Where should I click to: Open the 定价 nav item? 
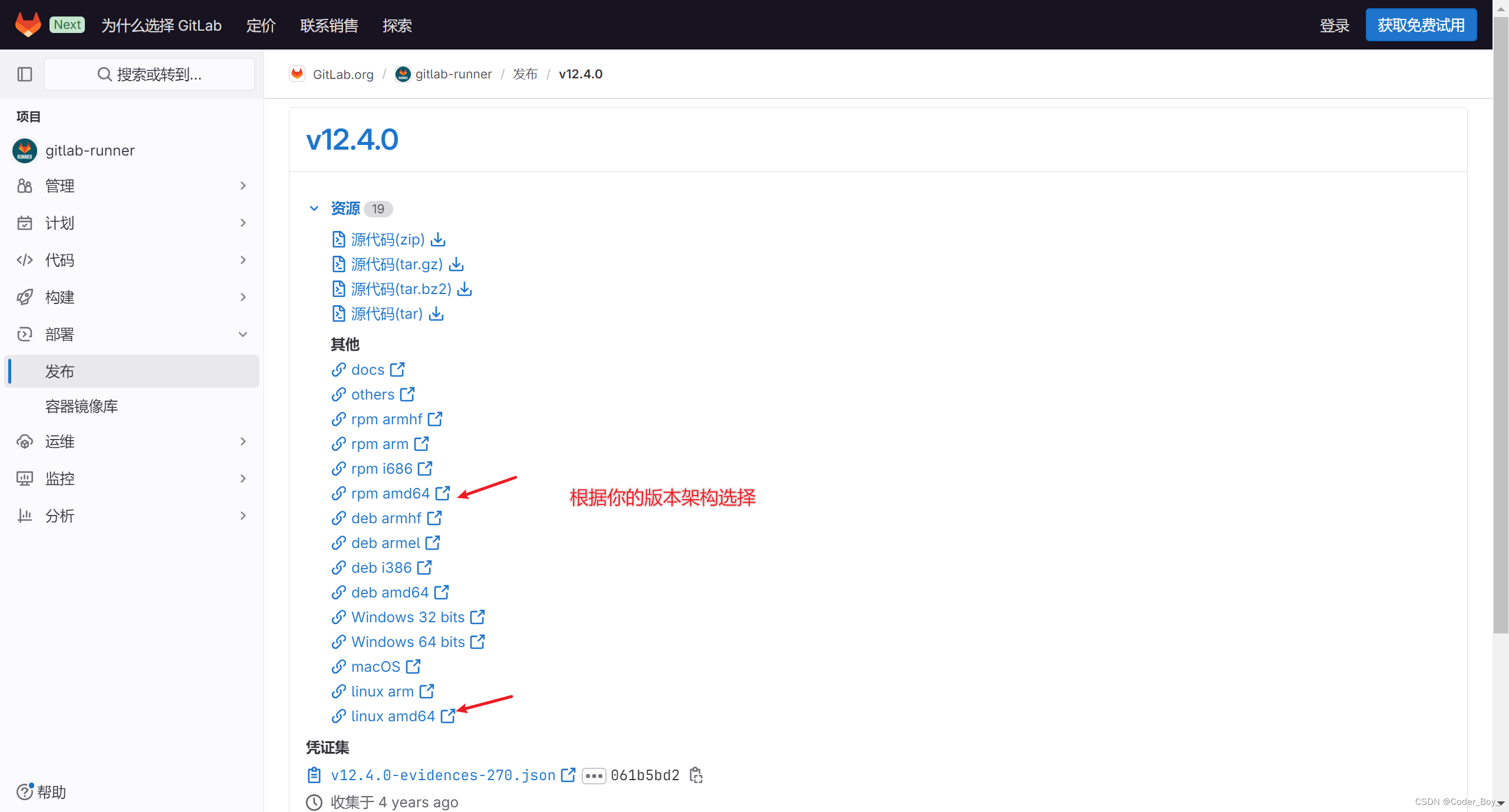point(261,25)
